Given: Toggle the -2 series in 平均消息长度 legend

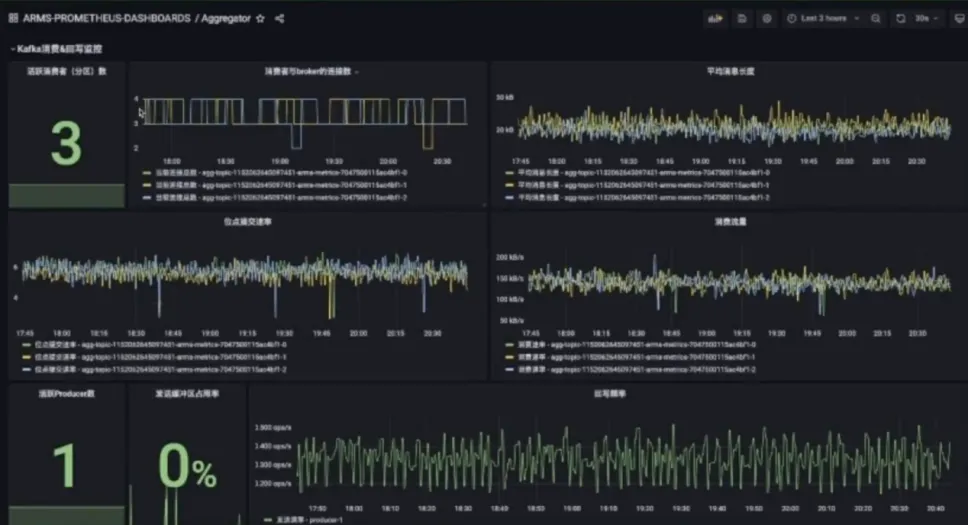Looking at the screenshot, I should pyautogui.click(x=638, y=198).
